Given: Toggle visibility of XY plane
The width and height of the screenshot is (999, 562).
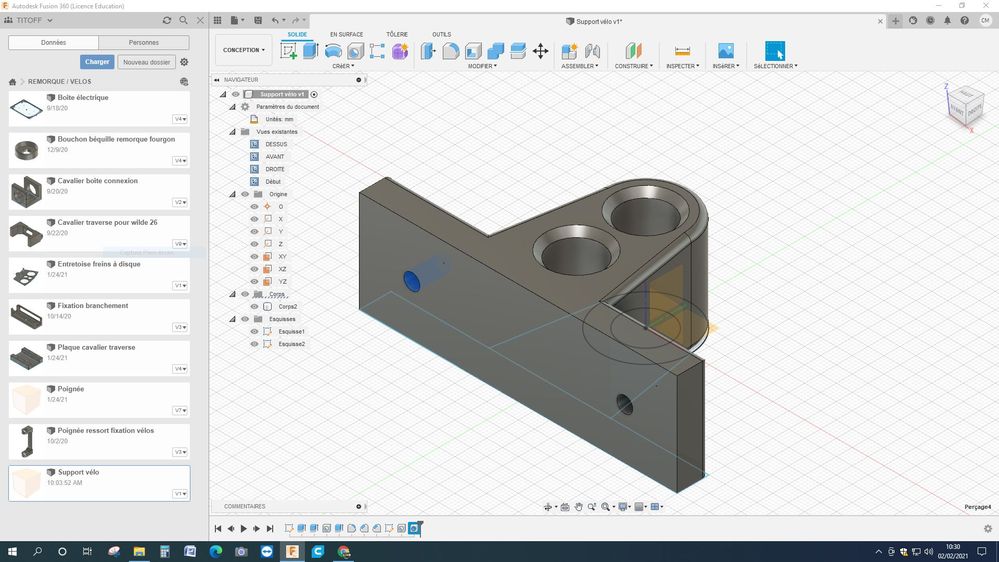Looking at the screenshot, I should pos(254,257).
